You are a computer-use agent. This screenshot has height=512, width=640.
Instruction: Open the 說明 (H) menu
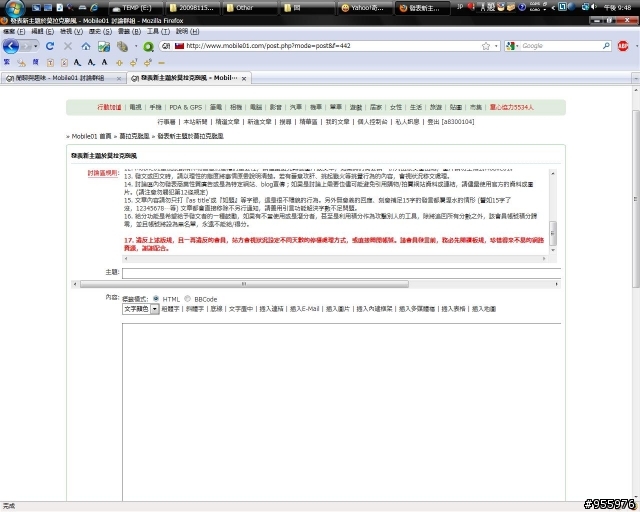188,31
